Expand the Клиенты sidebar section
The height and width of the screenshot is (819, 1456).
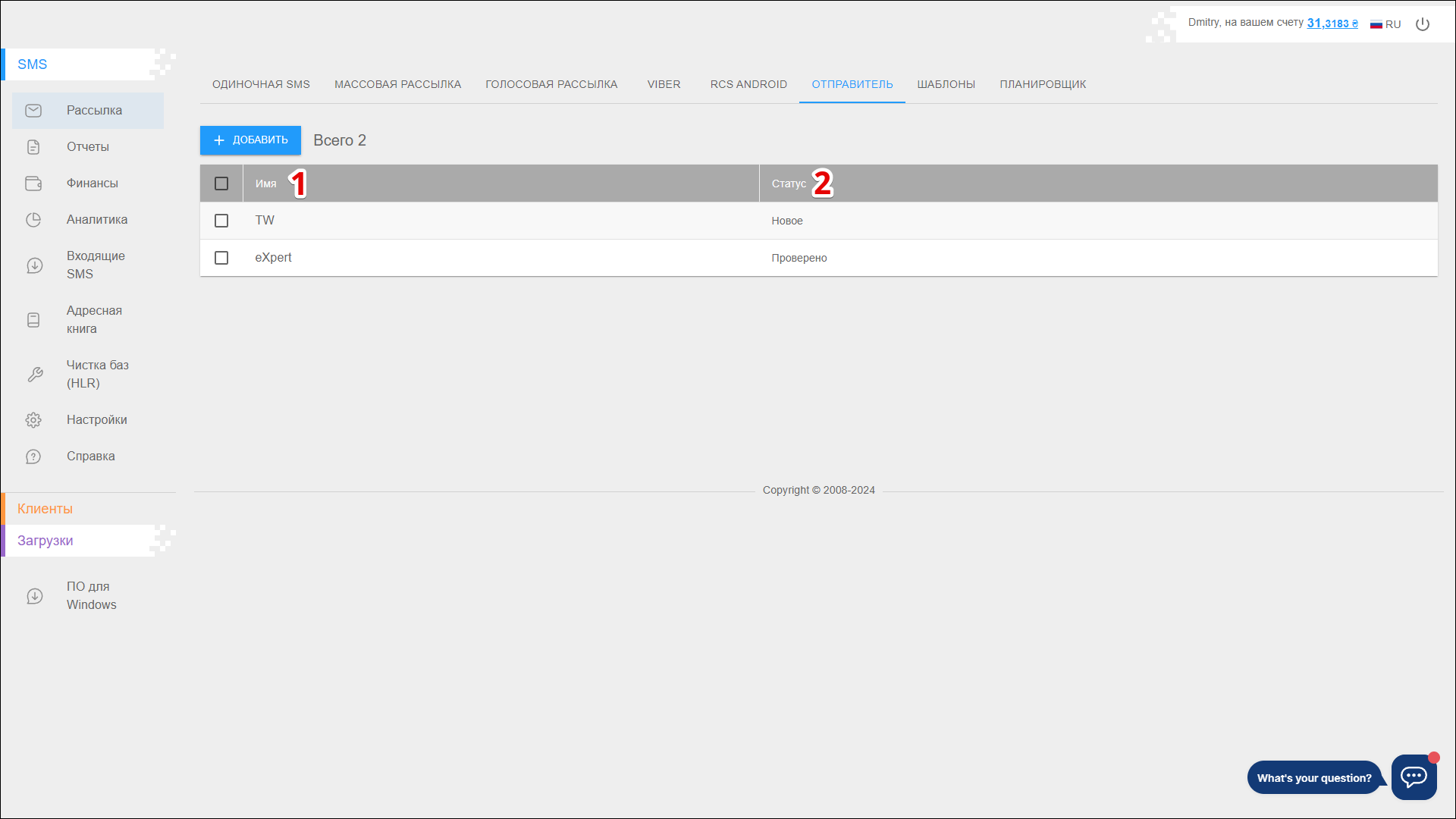45,509
